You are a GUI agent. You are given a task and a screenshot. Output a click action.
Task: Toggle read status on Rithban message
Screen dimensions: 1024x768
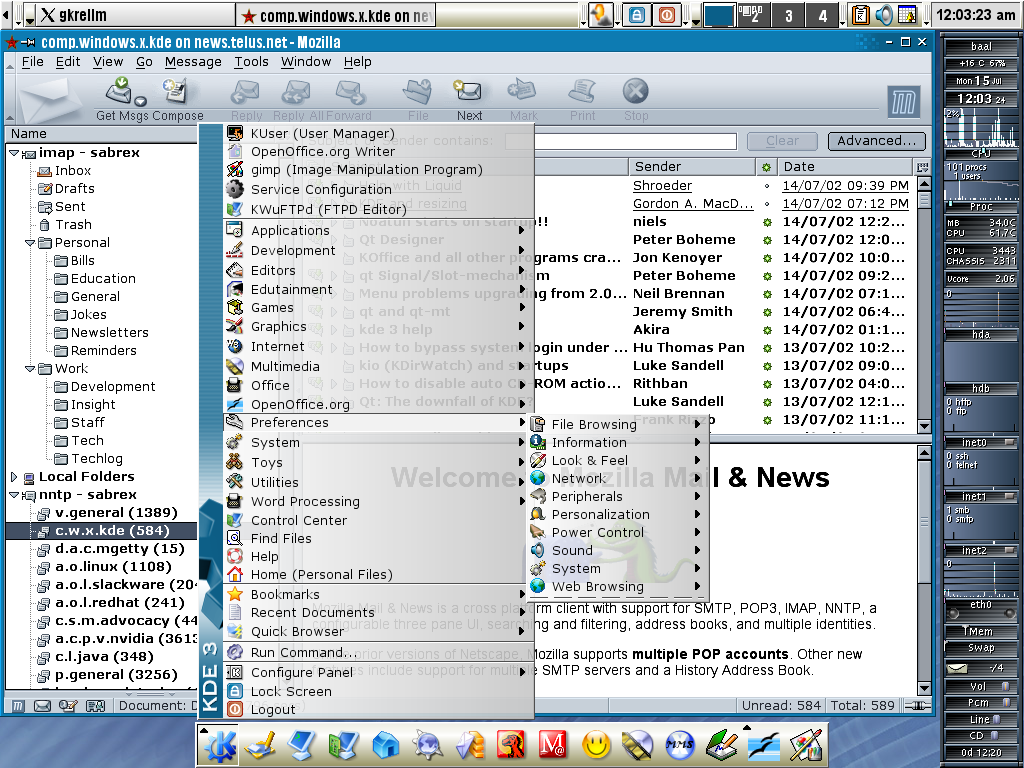(767, 384)
